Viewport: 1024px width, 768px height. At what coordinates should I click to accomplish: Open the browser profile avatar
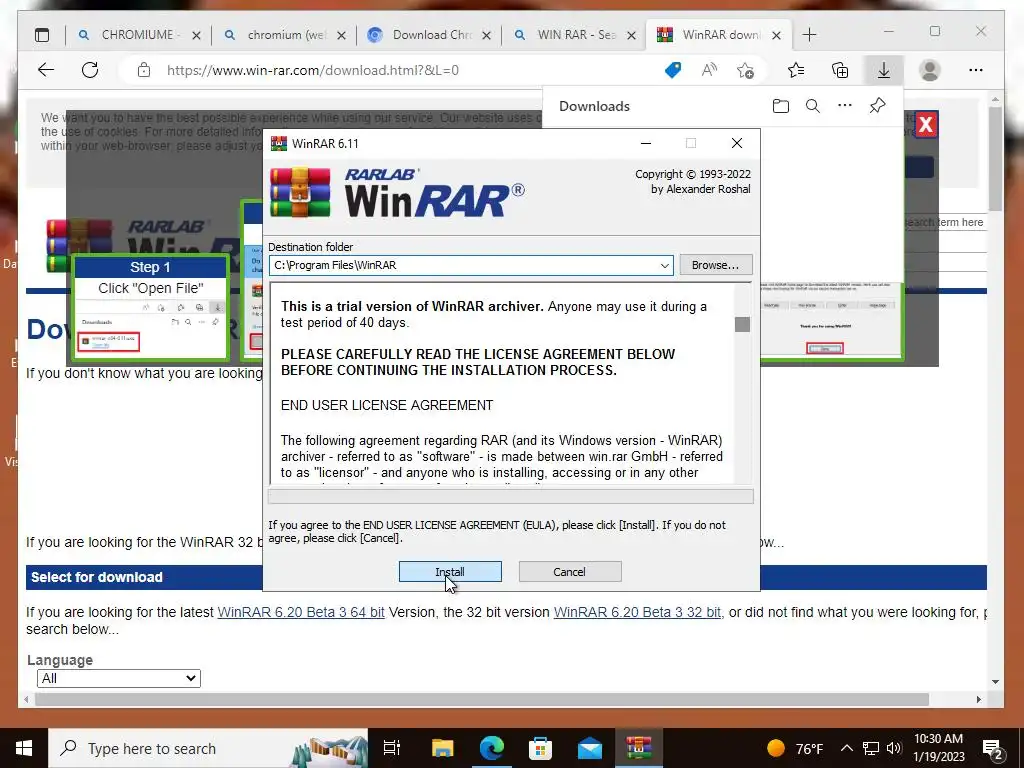point(929,70)
